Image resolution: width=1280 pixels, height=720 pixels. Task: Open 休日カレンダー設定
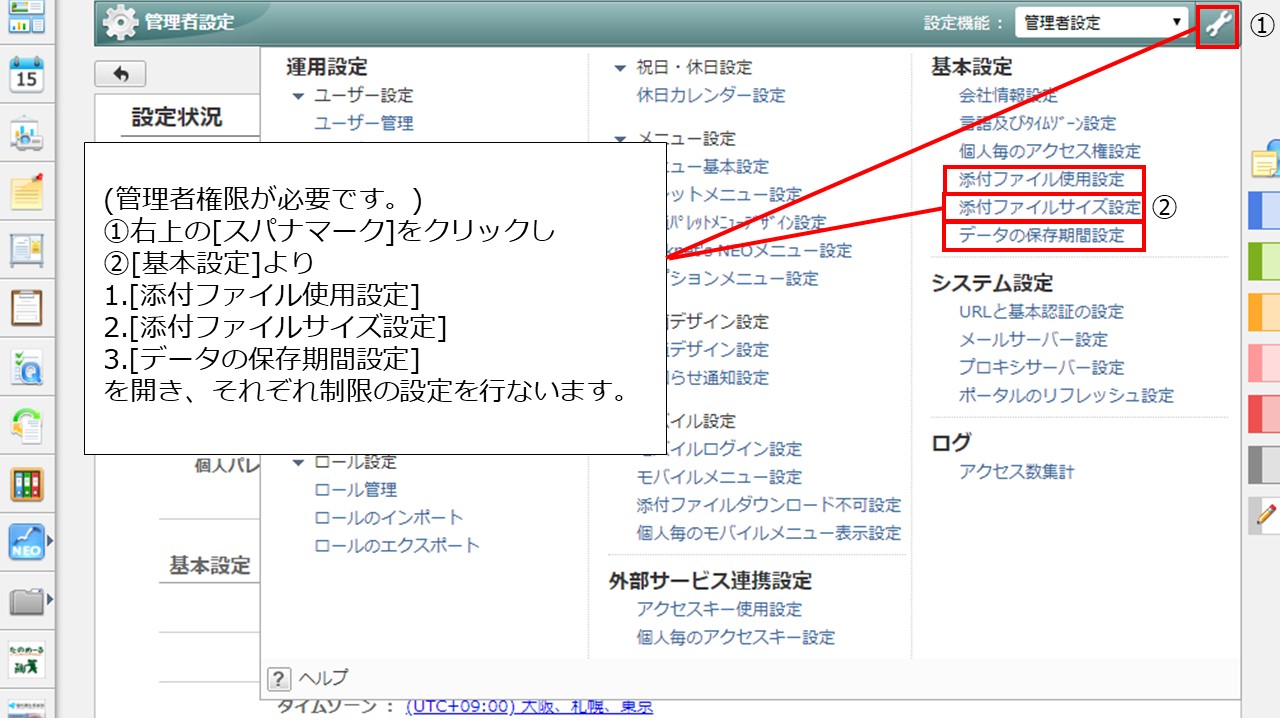711,95
